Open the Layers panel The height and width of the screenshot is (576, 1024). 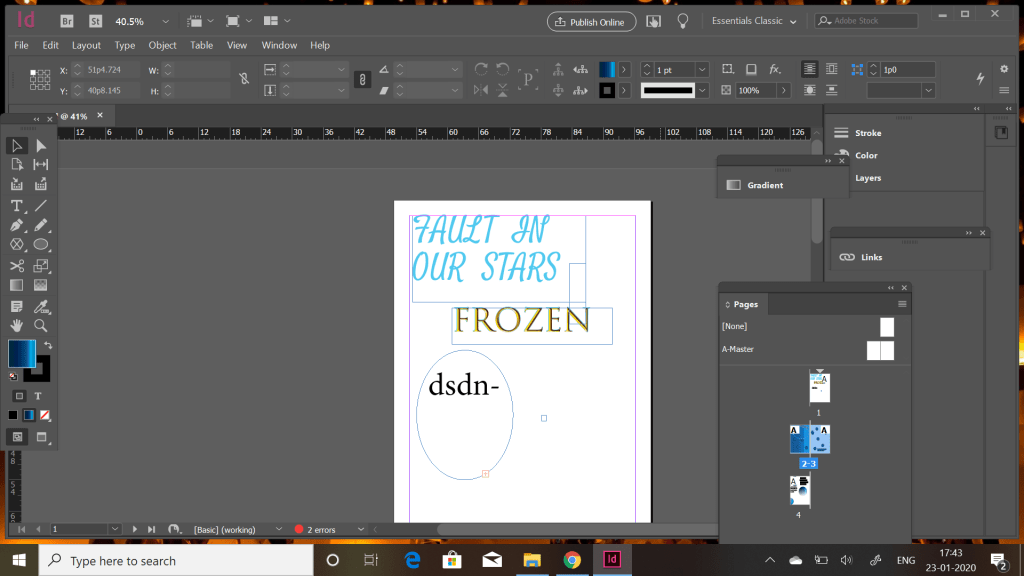tap(867, 178)
